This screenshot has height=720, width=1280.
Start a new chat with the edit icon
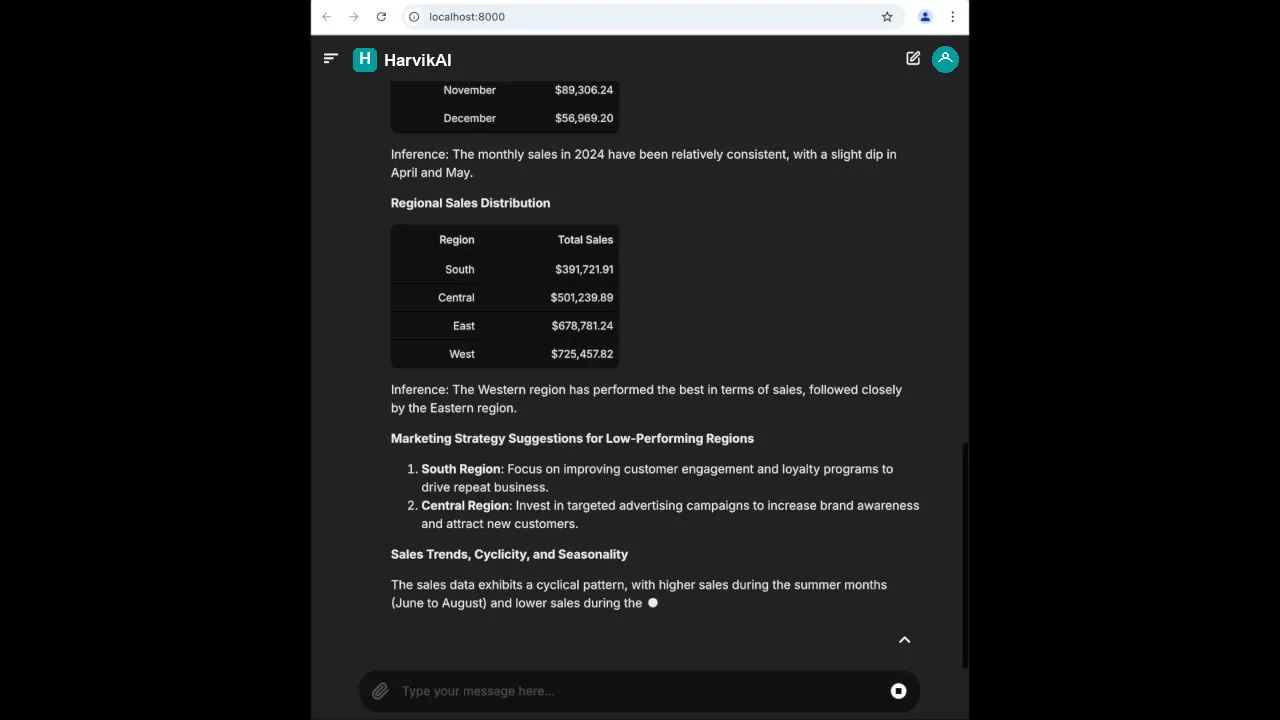(913, 59)
